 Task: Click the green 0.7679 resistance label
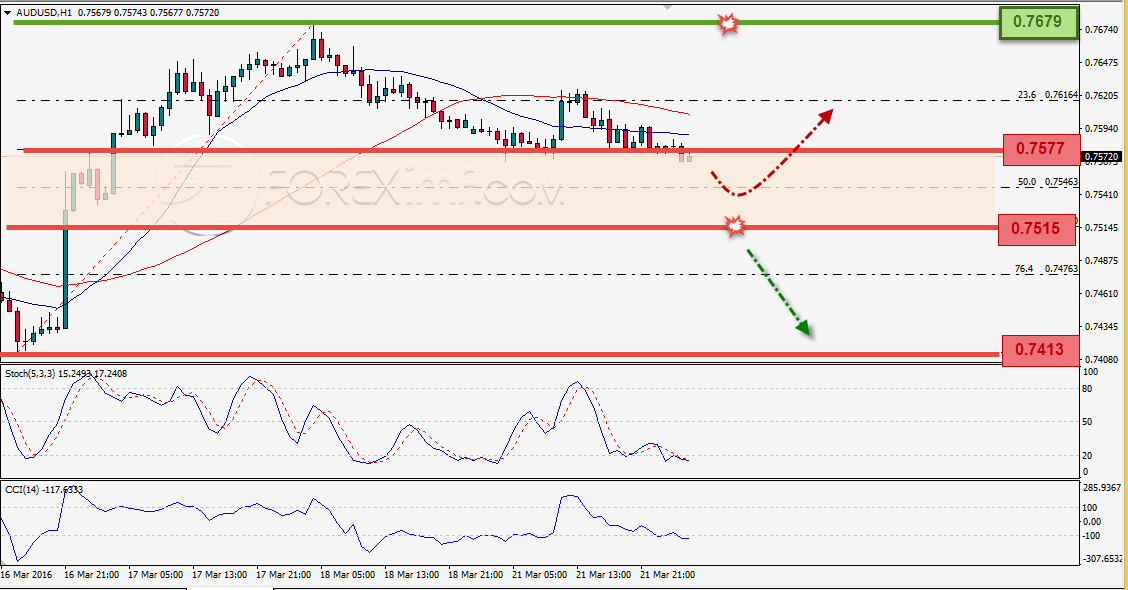(1037, 22)
